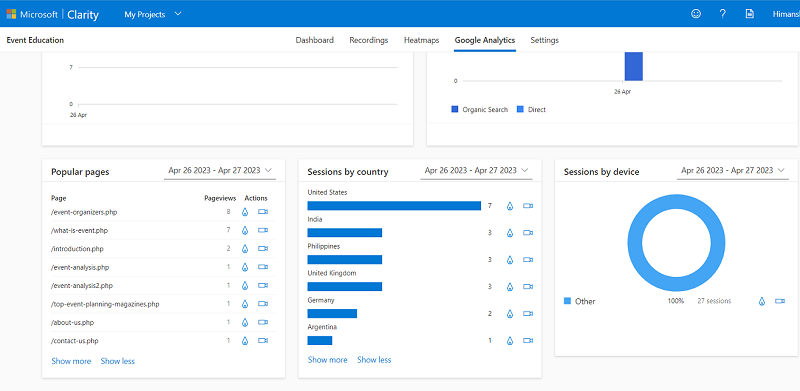
Task: Open the Settings tab
Action: [x=544, y=40]
